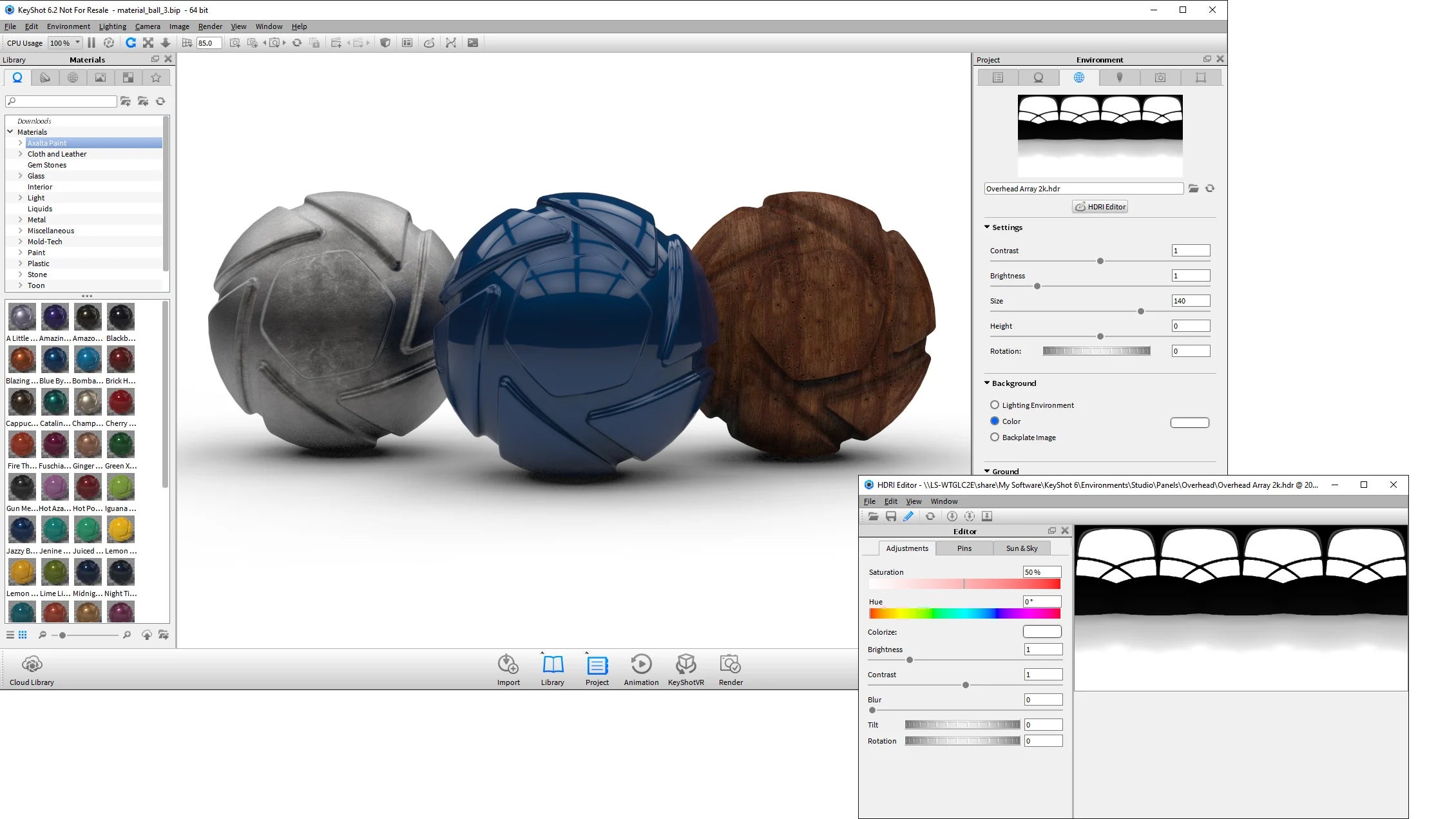Open the Lighting menu in menu bar
The height and width of the screenshot is (819, 1456).
pyautogui.click(x=111, y=26)
